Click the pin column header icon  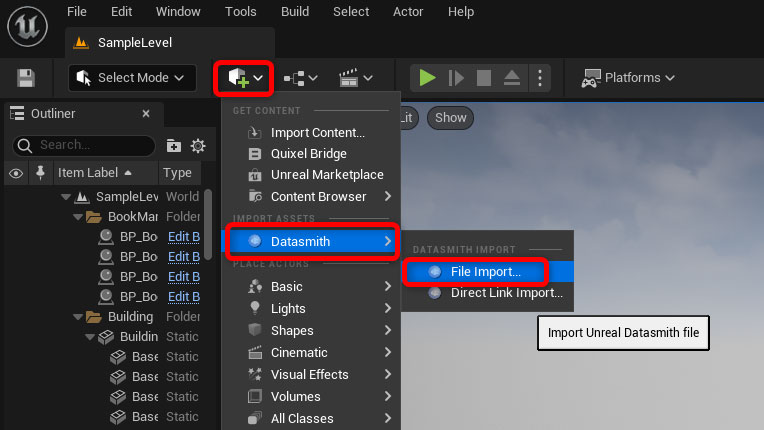pos(40,172)
